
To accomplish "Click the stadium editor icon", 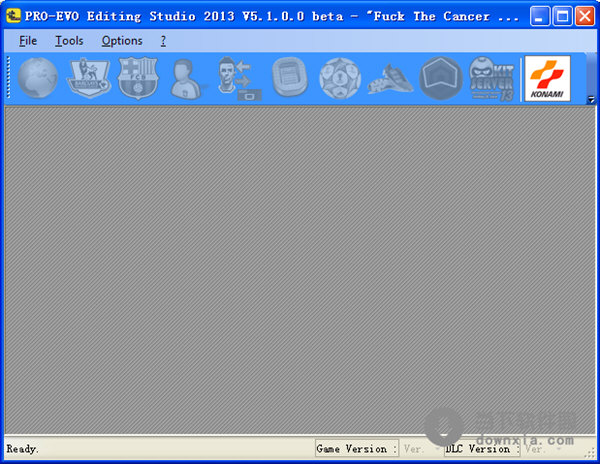I will tap(290, 77).
